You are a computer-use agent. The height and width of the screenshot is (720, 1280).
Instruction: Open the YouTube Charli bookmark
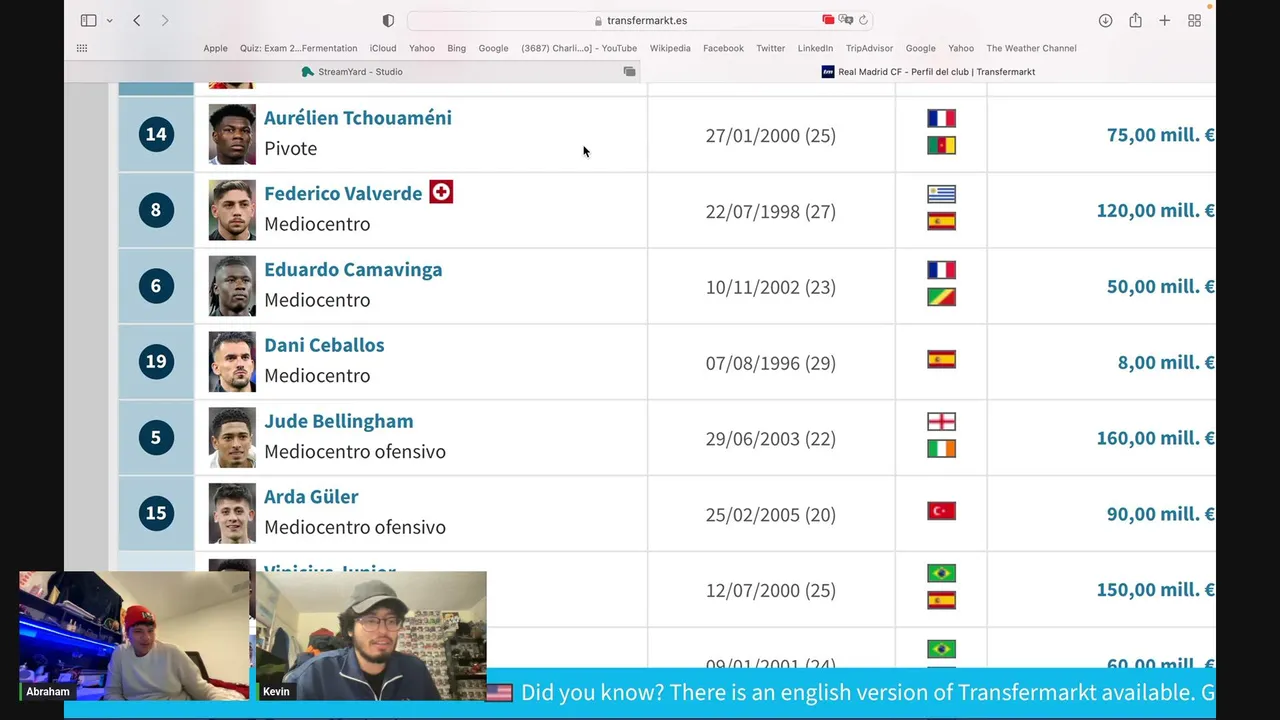579,48
